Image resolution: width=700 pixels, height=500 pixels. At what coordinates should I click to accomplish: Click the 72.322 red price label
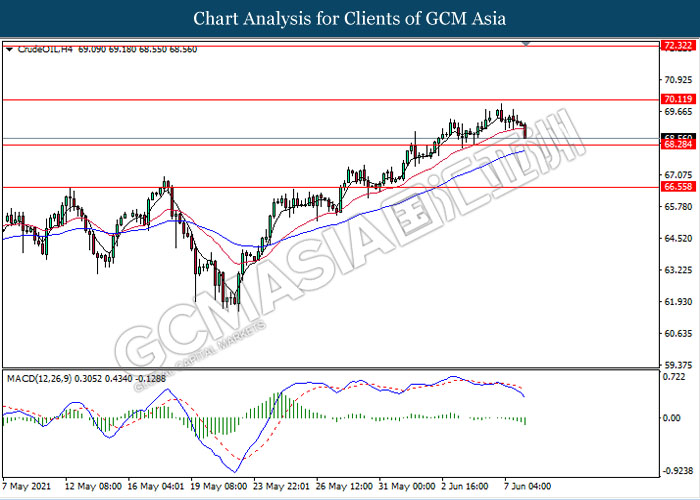[678, 46]
